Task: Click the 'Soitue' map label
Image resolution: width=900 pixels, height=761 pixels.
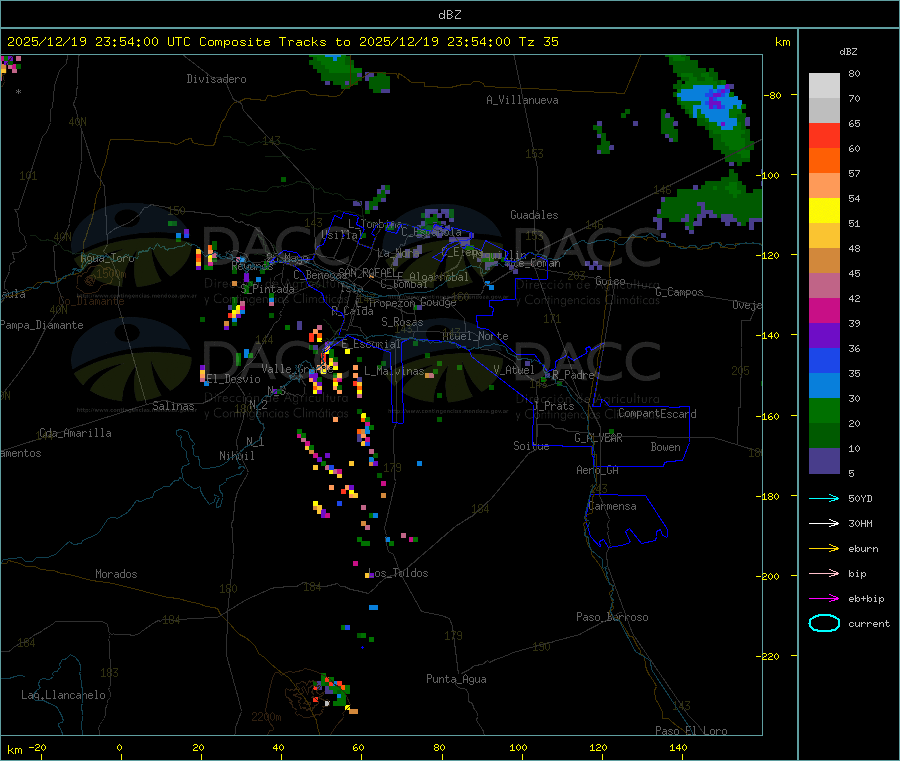Action: [x=531, y=446]
